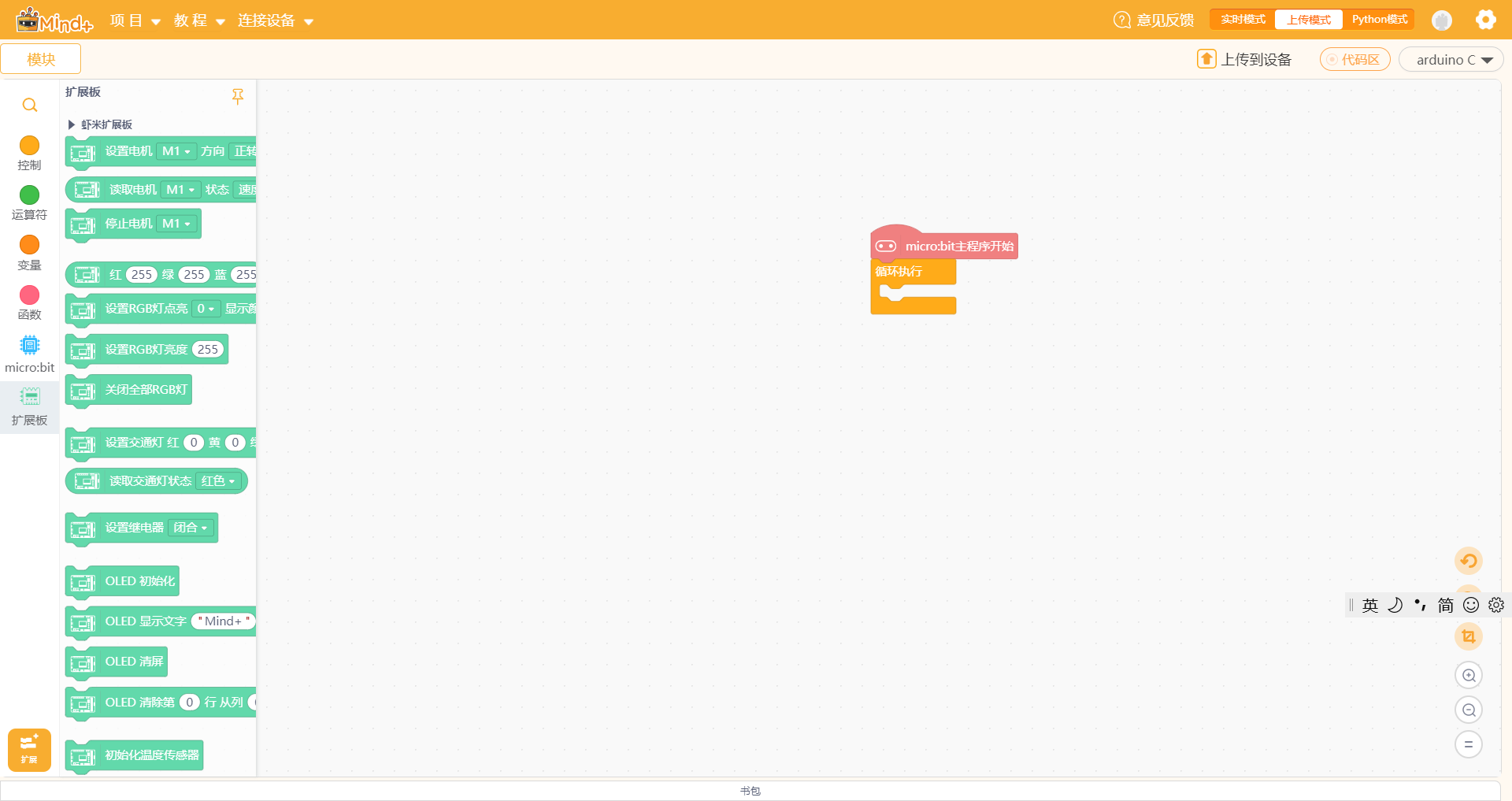Click the Mind+ logo
Screen dimensions: 1512x801
(54, 20)
